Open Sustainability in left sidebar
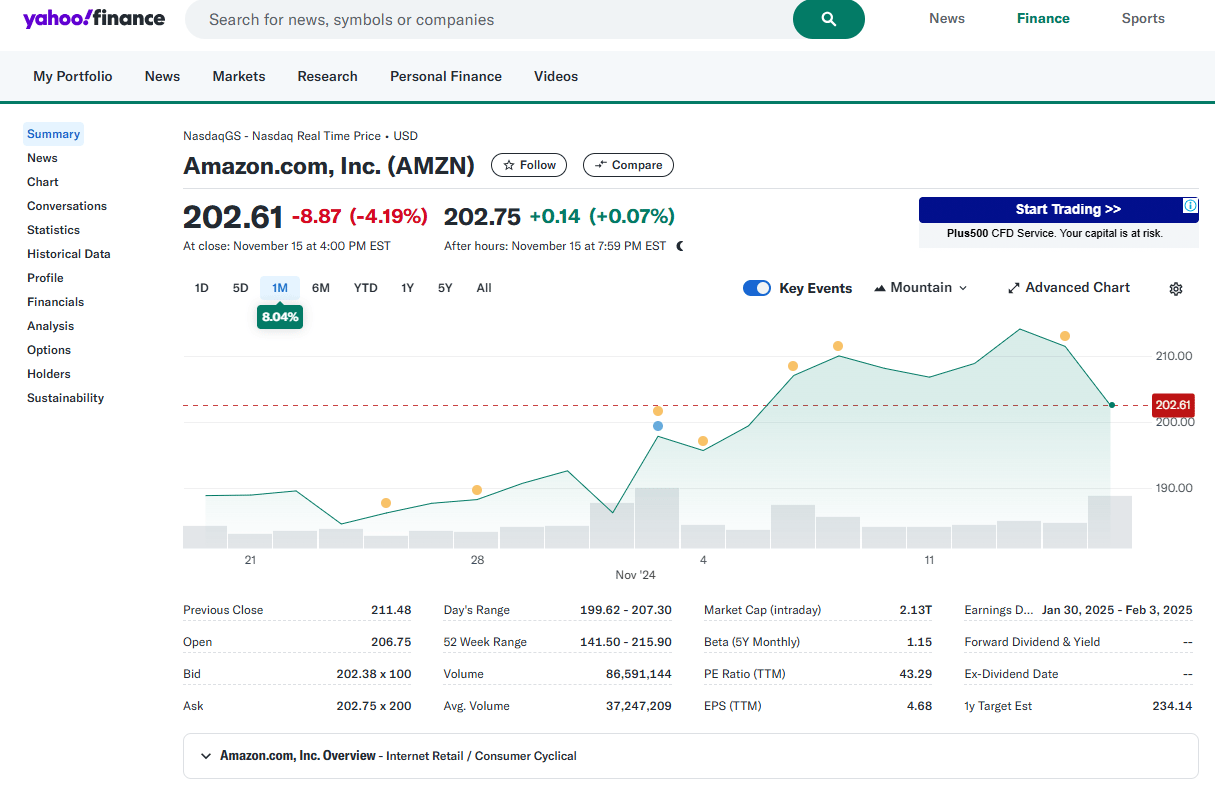1215x789 pixels. [65, 398]
